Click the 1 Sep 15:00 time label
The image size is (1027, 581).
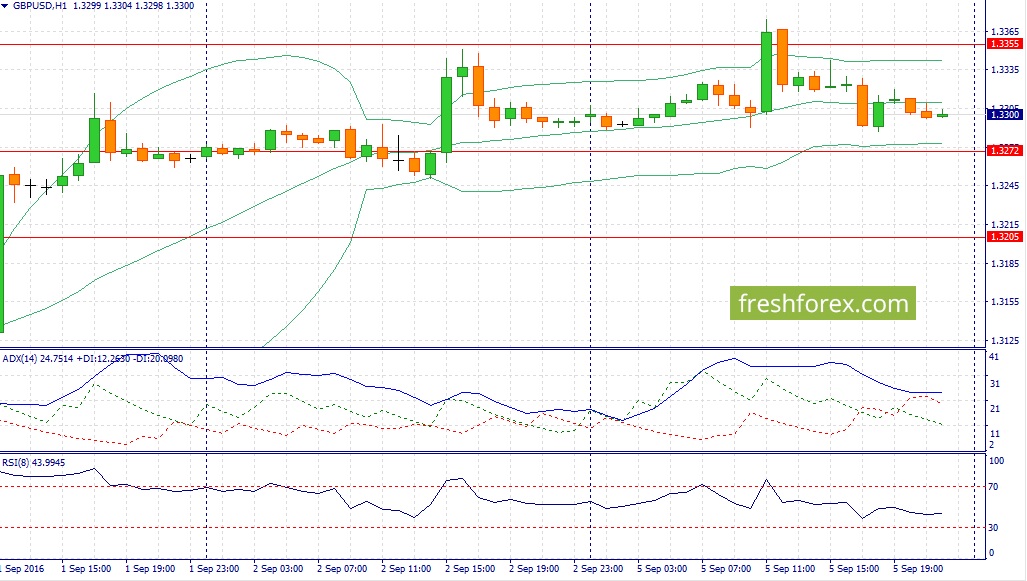(86, 569)
